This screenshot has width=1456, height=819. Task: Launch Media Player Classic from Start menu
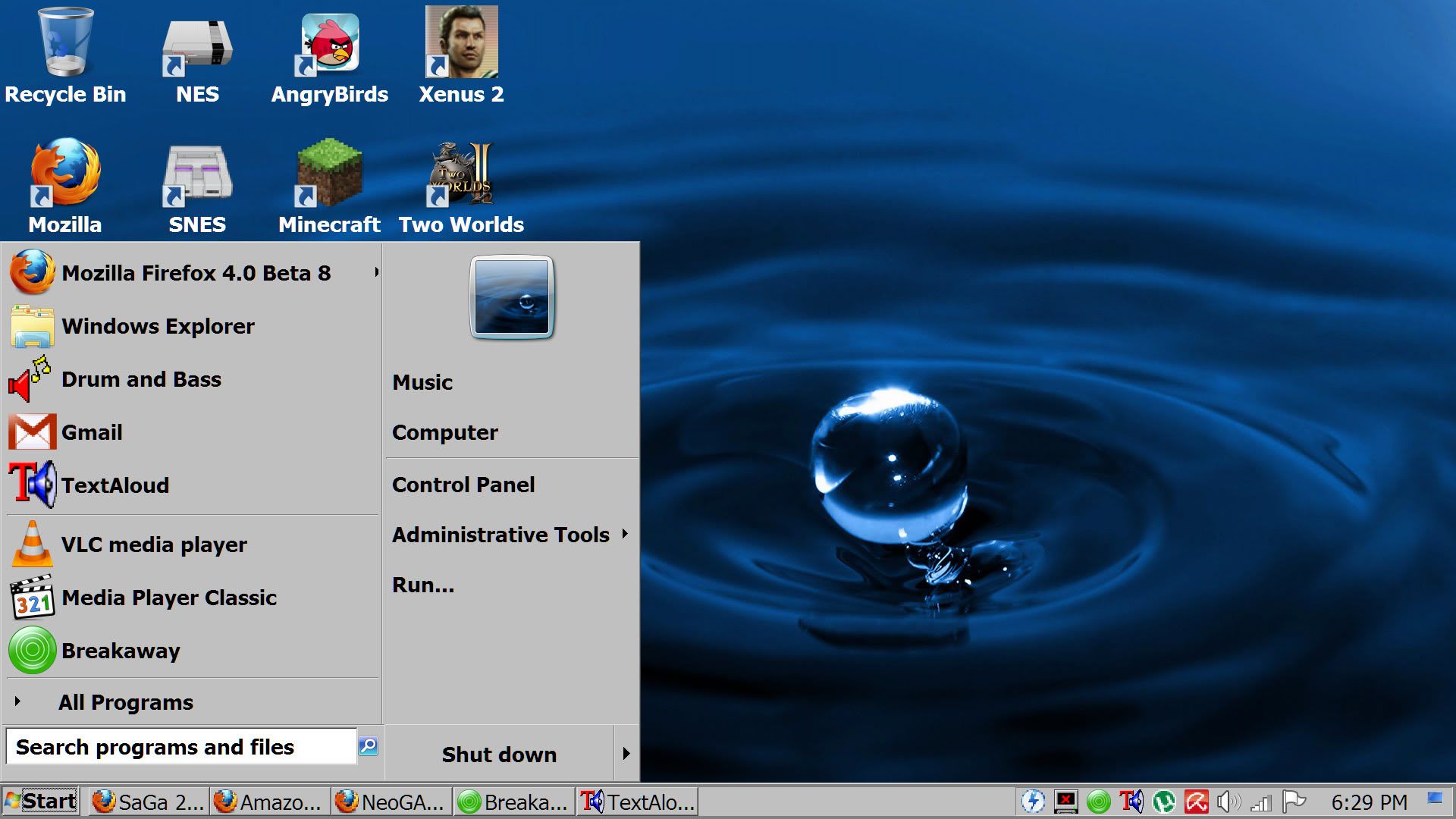pos(193,598)
